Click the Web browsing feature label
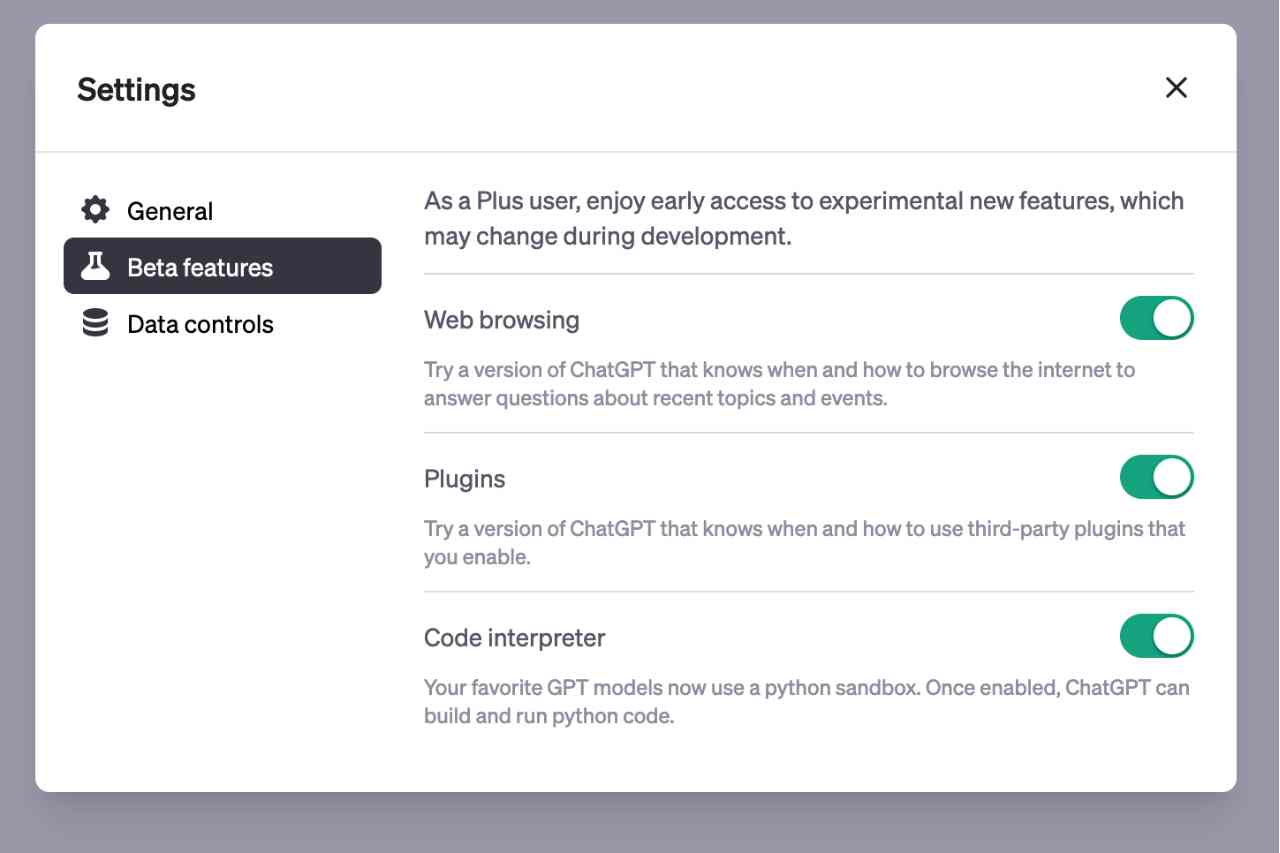 [x=501, y=319]
